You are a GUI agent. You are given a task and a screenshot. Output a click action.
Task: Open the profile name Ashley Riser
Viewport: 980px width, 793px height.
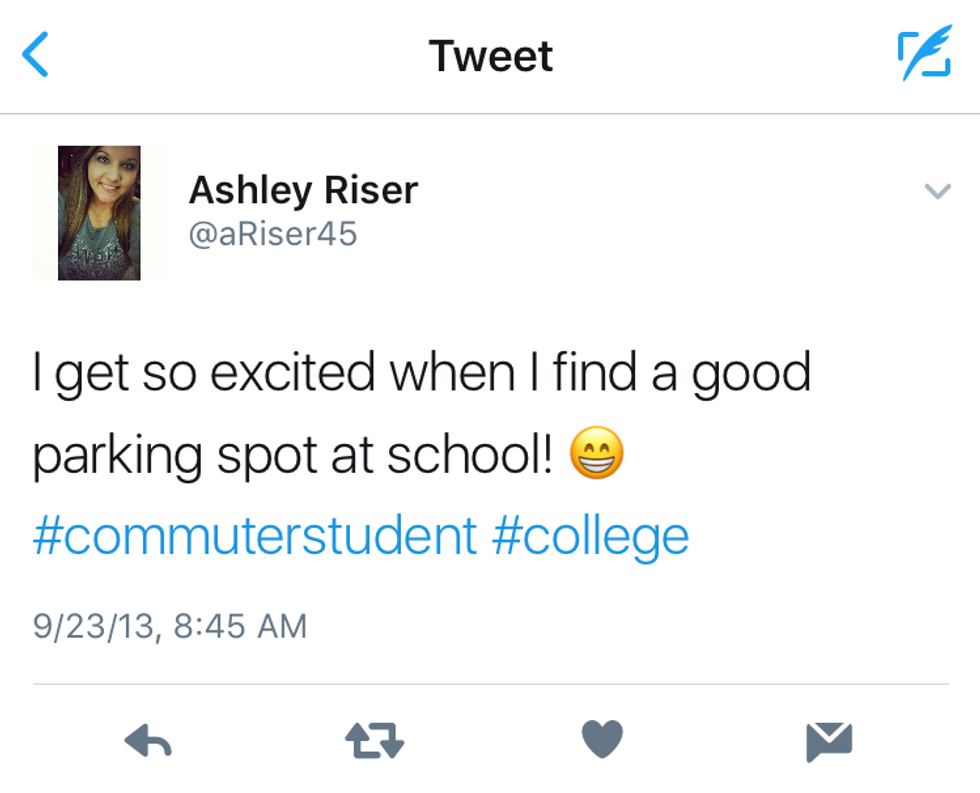click(303, 190)
